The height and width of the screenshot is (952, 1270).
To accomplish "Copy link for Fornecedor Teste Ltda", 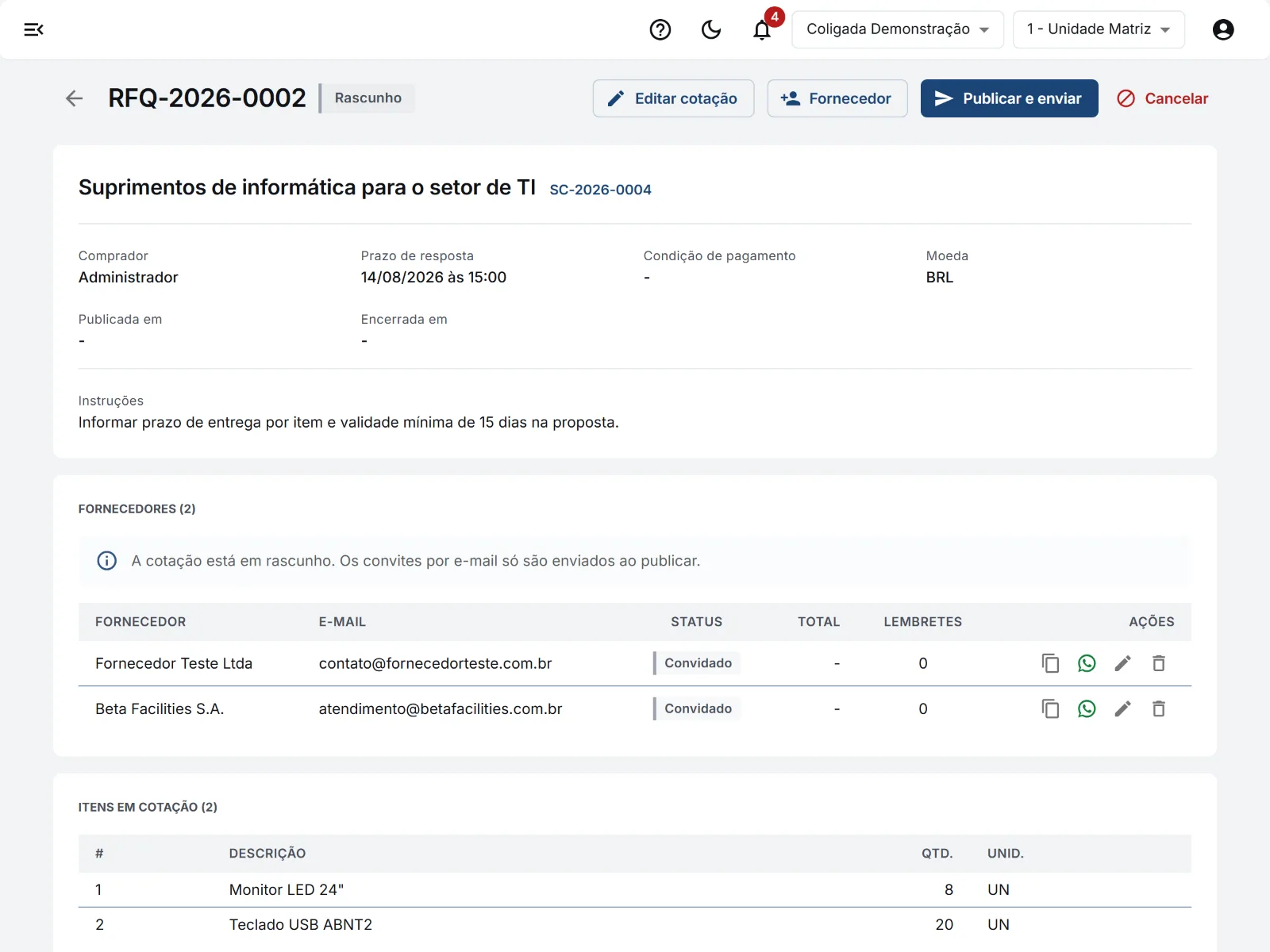I will coord(1050,663).
